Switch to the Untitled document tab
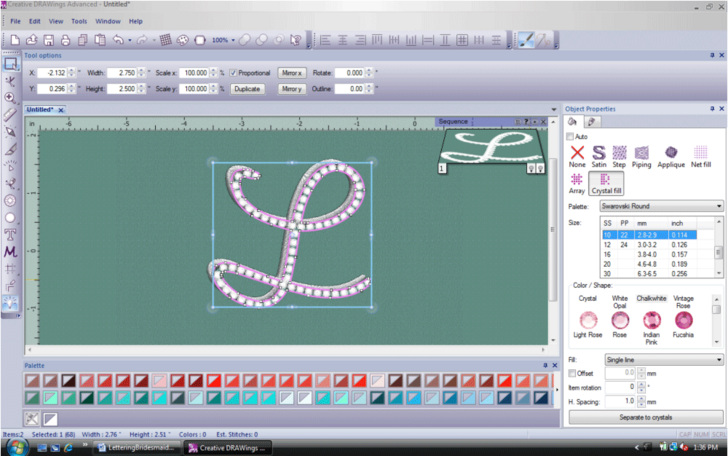Image resolution: width=728 pixels, height=456 pixels. coord(40,109)
